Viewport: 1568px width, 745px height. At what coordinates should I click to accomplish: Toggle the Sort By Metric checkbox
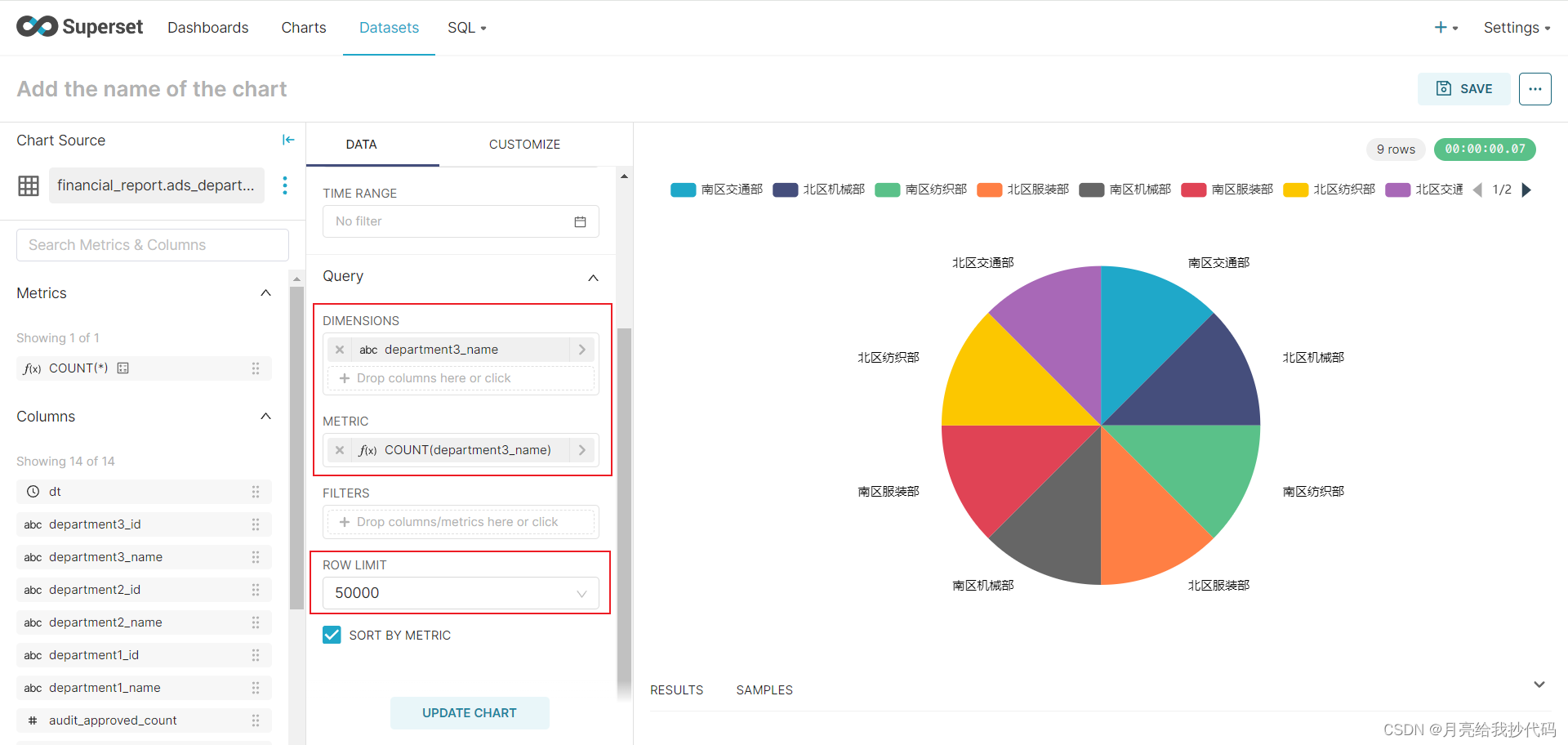[x=332, y=635]
